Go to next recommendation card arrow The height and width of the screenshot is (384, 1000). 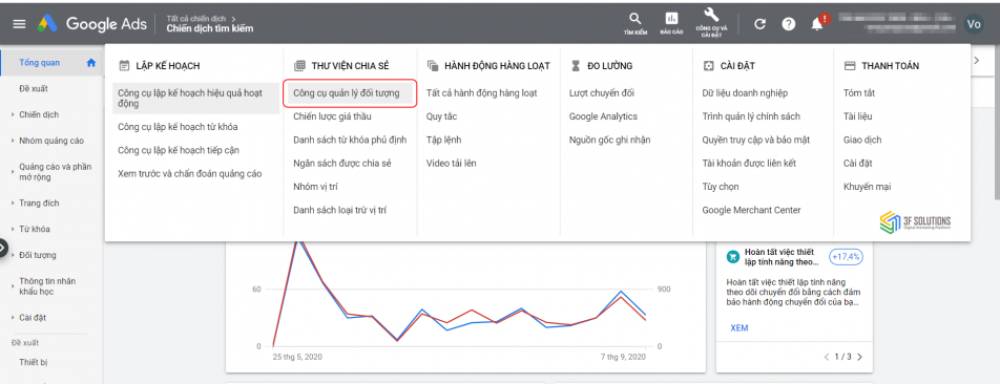coord(860,357)
